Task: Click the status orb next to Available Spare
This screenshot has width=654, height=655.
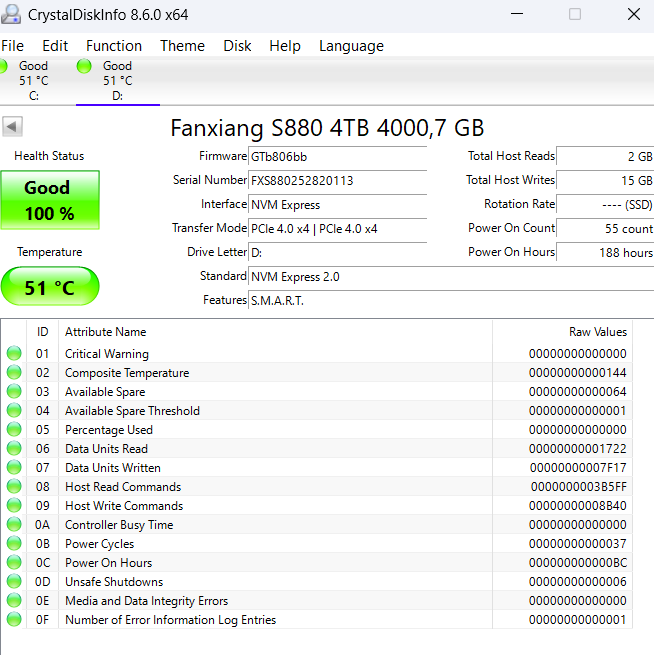Action: click(14, 392)
